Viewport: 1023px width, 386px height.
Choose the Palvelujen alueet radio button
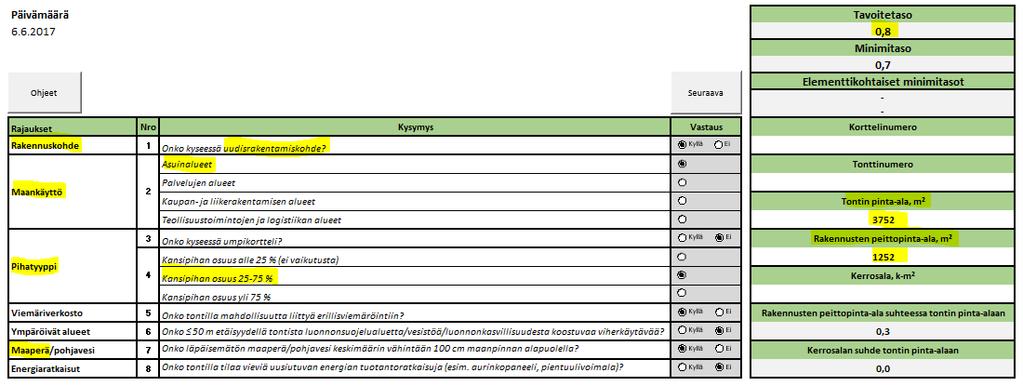coord(682,183)
